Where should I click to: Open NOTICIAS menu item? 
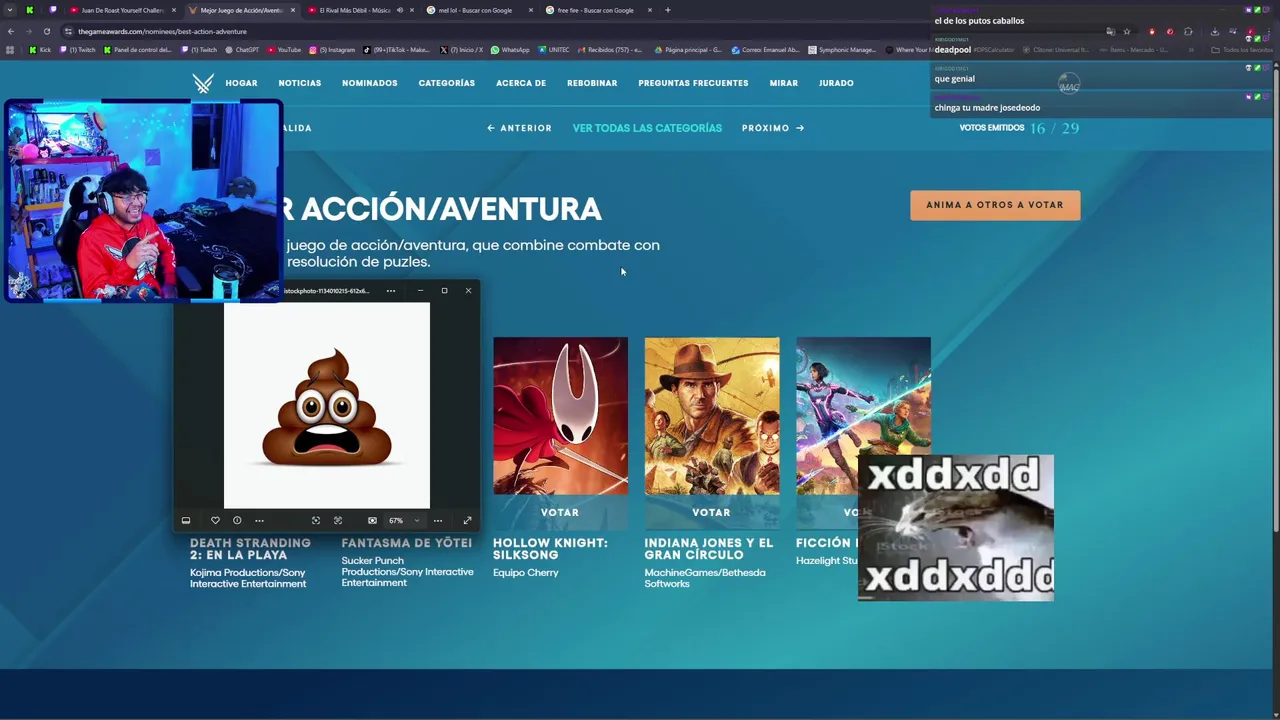click(300, 83)
